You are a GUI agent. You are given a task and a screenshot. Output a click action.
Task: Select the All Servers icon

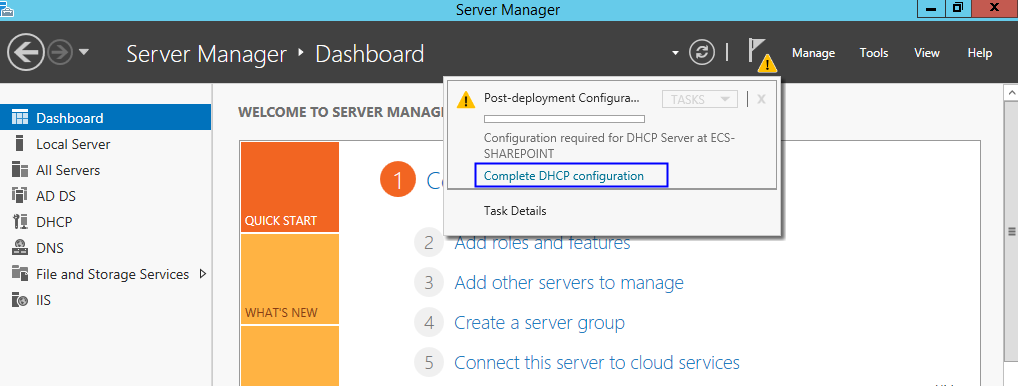(x=20, y=170)
